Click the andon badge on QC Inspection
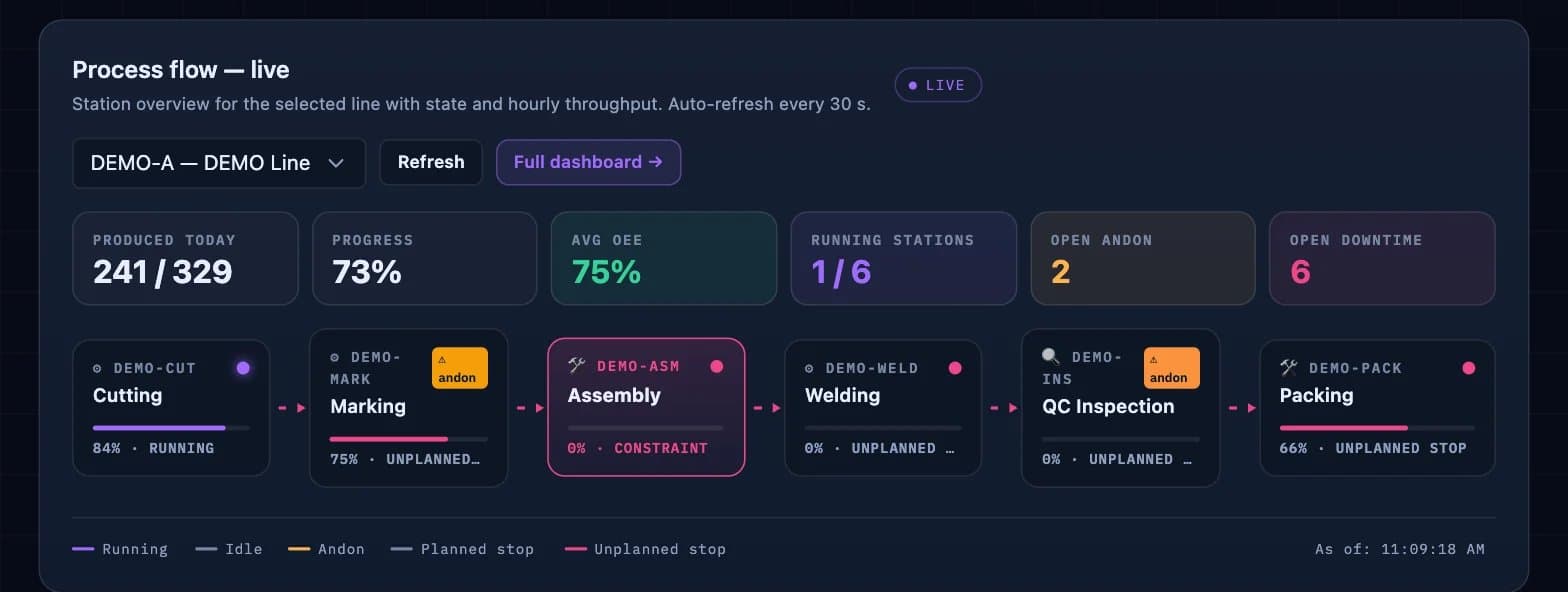Screen dimensions: 1568x592 click(x=1171, y=368)
